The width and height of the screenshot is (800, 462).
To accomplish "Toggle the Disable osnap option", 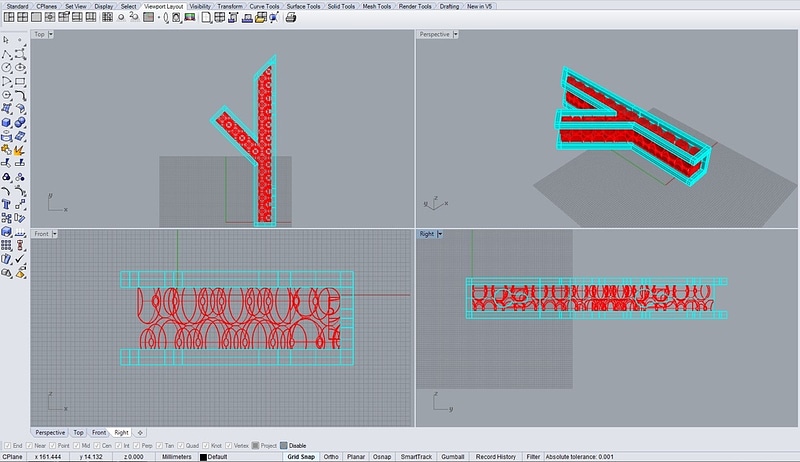I will (x=284, y=446).
